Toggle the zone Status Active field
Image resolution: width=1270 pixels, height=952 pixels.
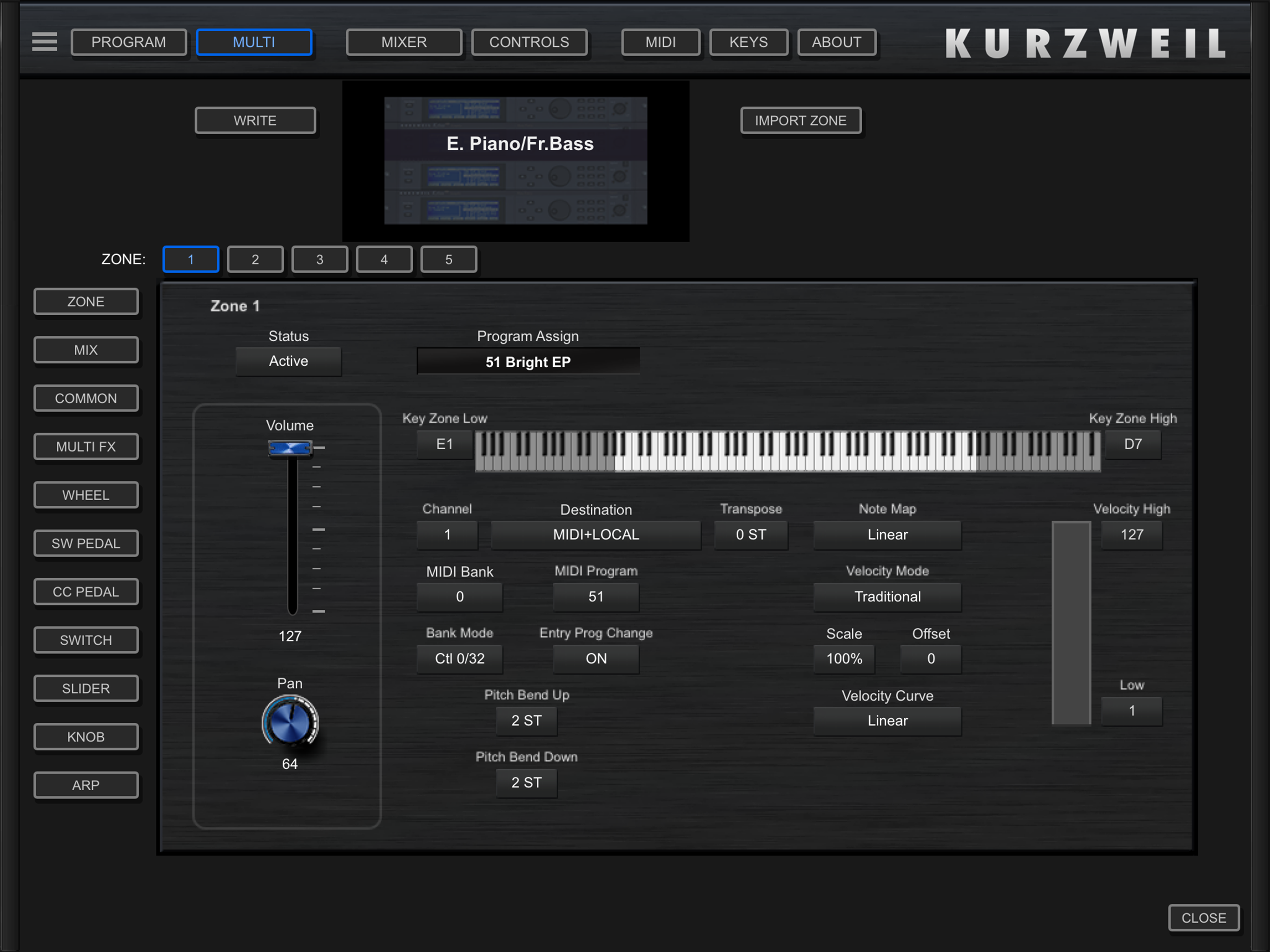pyautogui.click(x=288, y=361)
